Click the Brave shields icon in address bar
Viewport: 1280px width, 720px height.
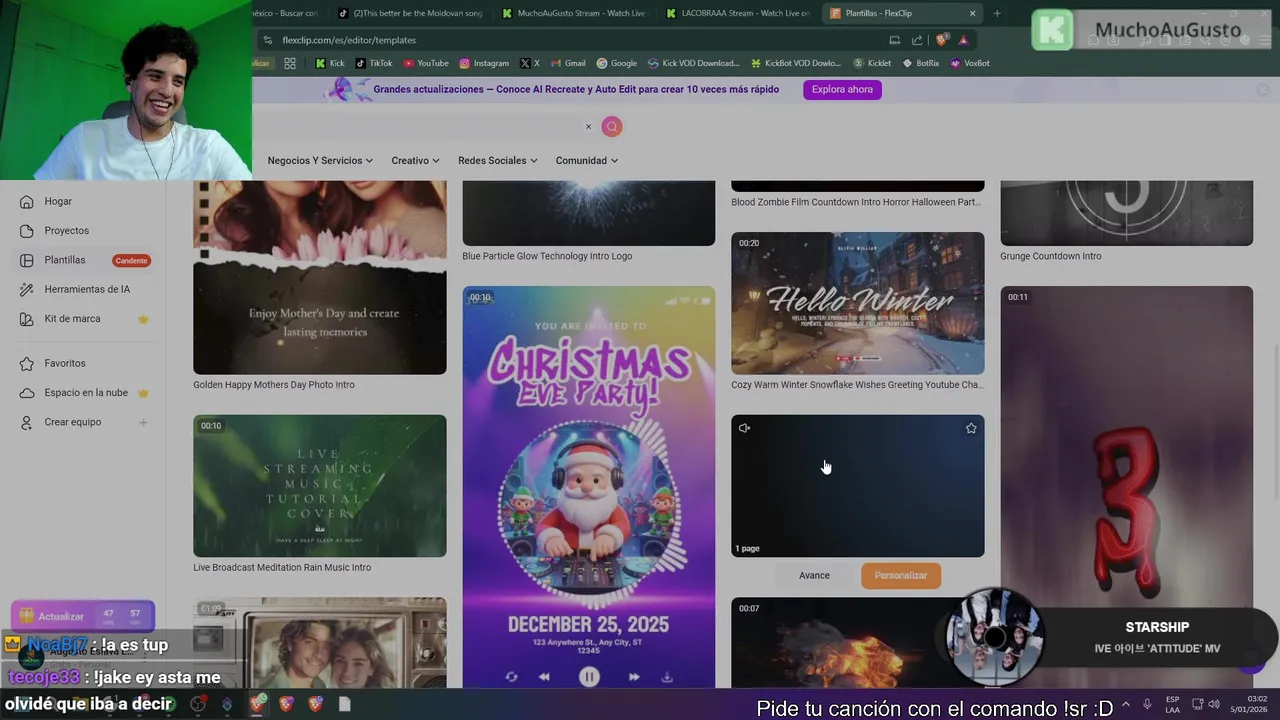click(941, 40)
